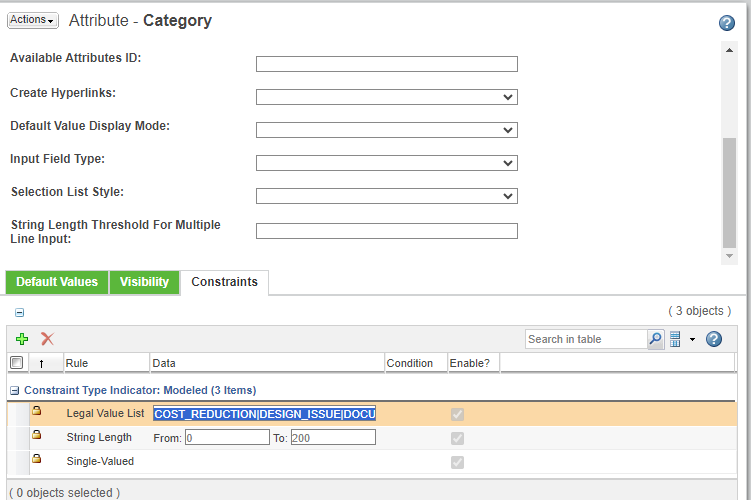Open the Input Field Type dropdown
The width and height of the screenshot is (751, 500).
[386, 163]
